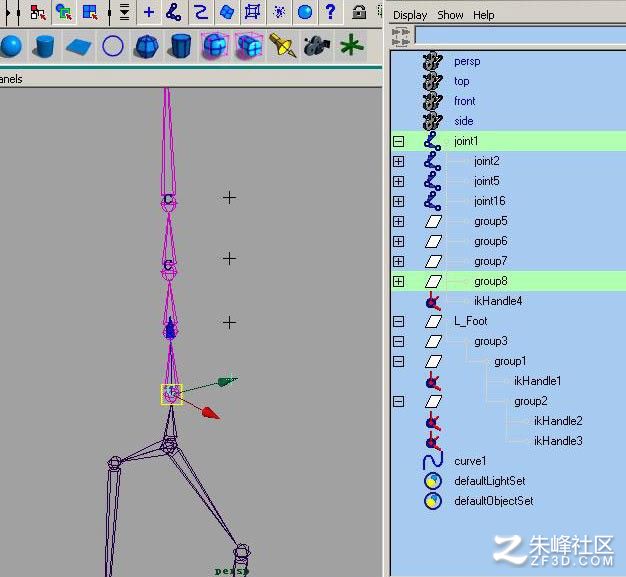Create a polygon sphere from shelf
This screenshot has width=626, height=577.
coord(147,46)
